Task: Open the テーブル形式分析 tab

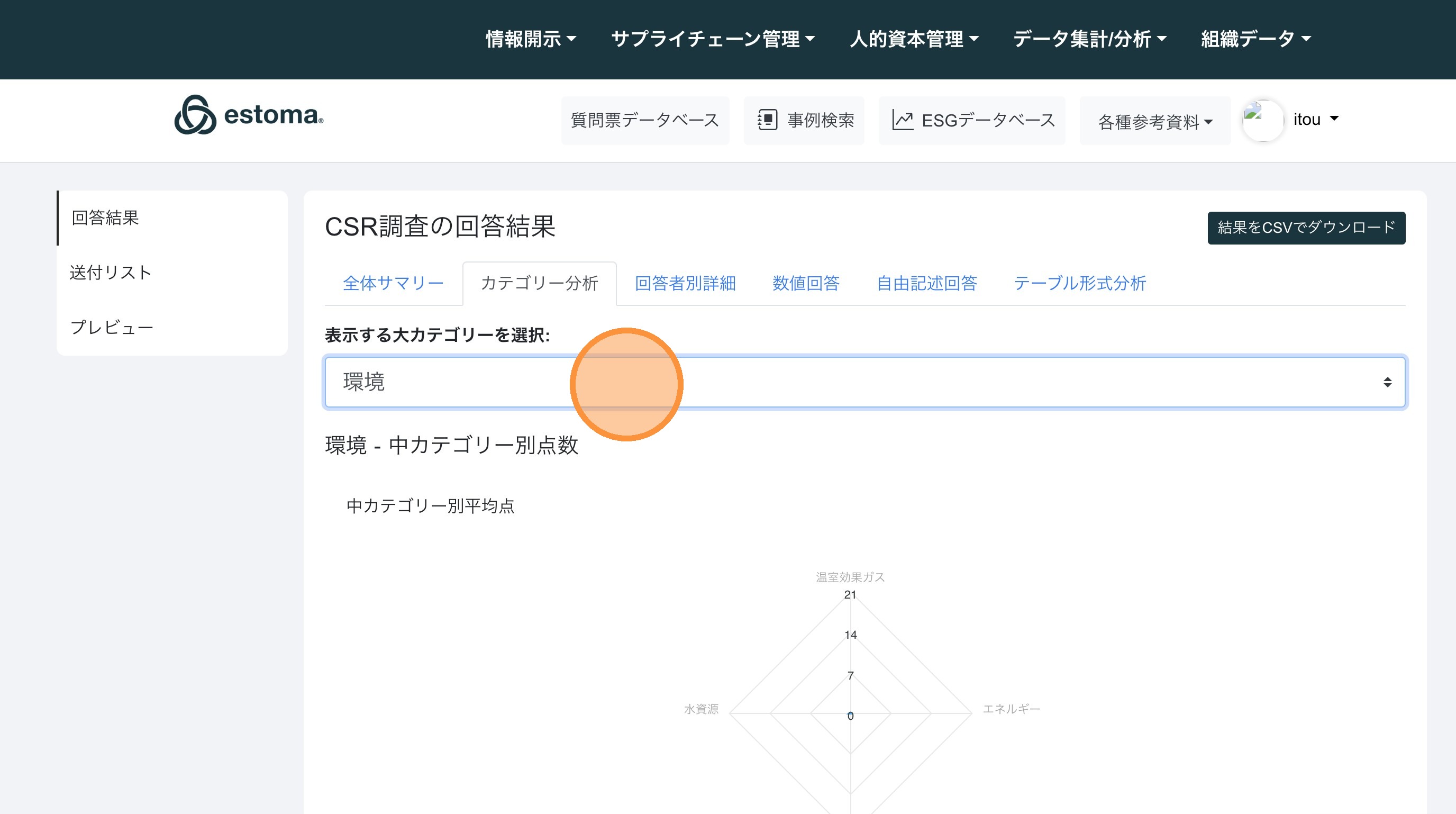Action: coord(1079,283)
